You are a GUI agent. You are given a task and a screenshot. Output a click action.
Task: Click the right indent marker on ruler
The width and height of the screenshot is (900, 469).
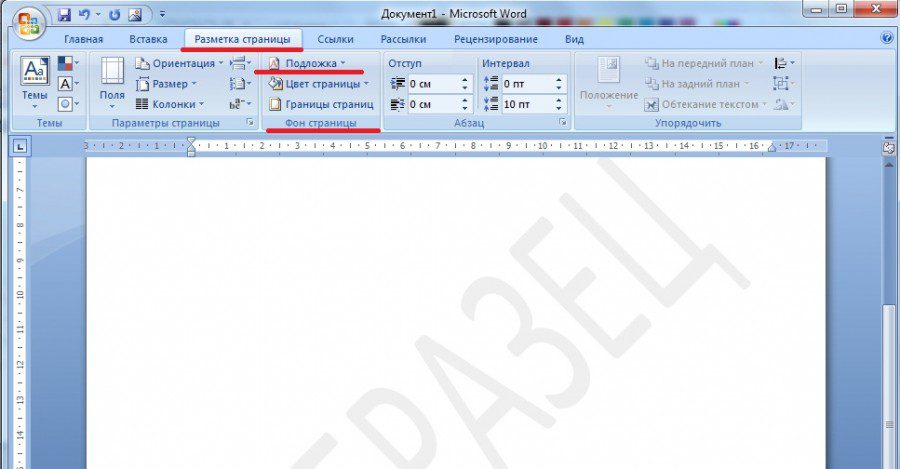click(771, 148)
